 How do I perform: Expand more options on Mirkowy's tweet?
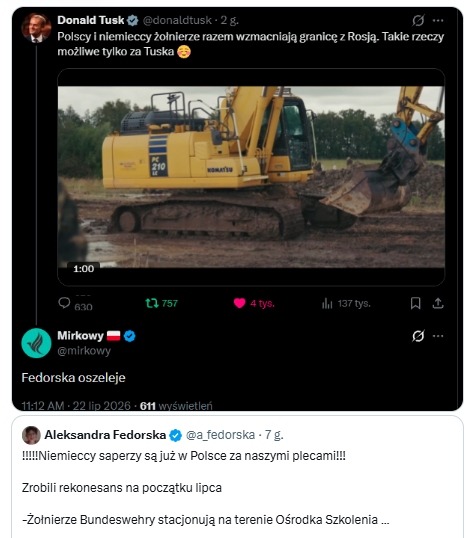point(438,336)
